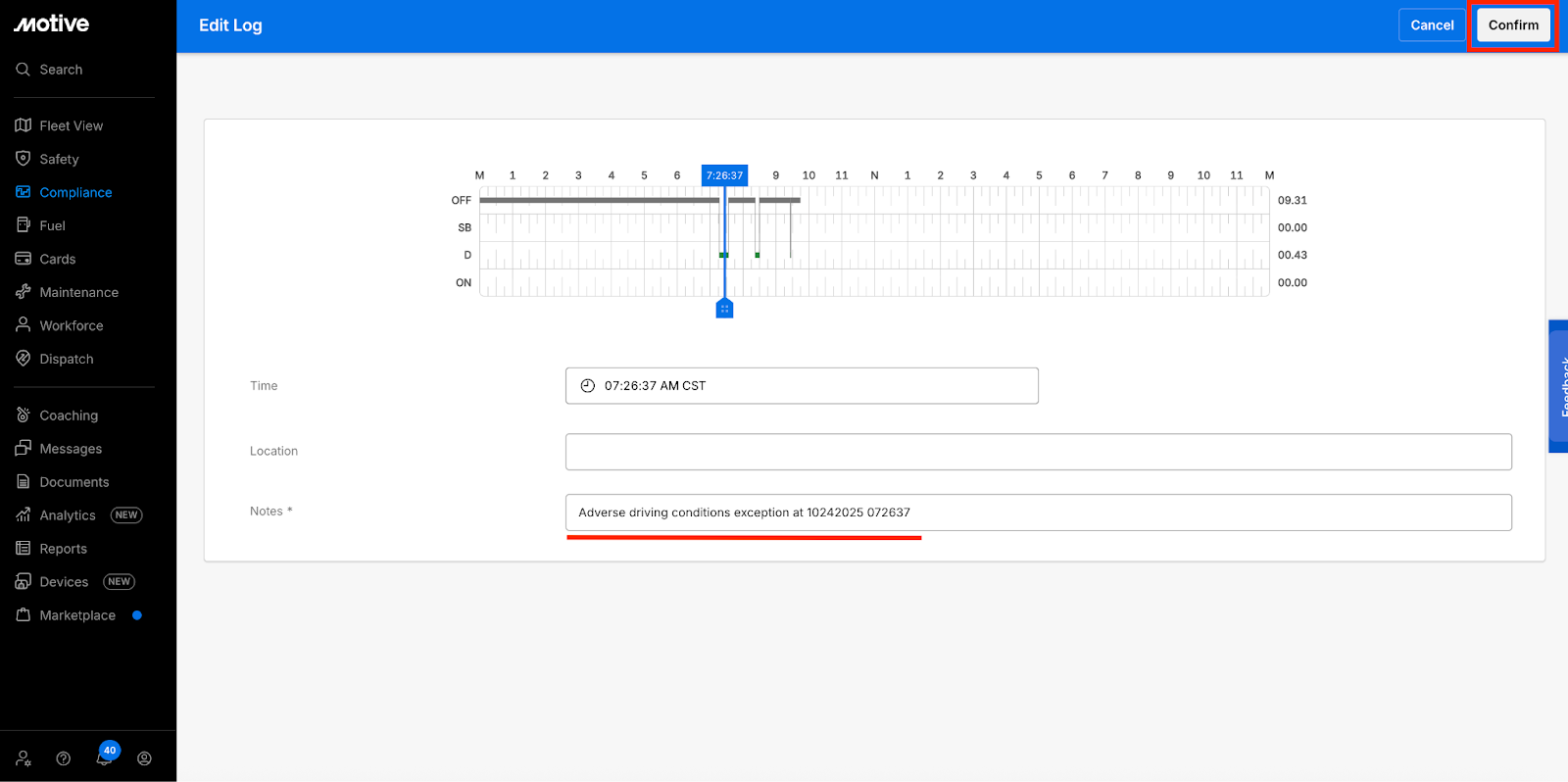The image size is (1568, 782).
Task: Select the Cards menu item
Action: tap(57, 259)
